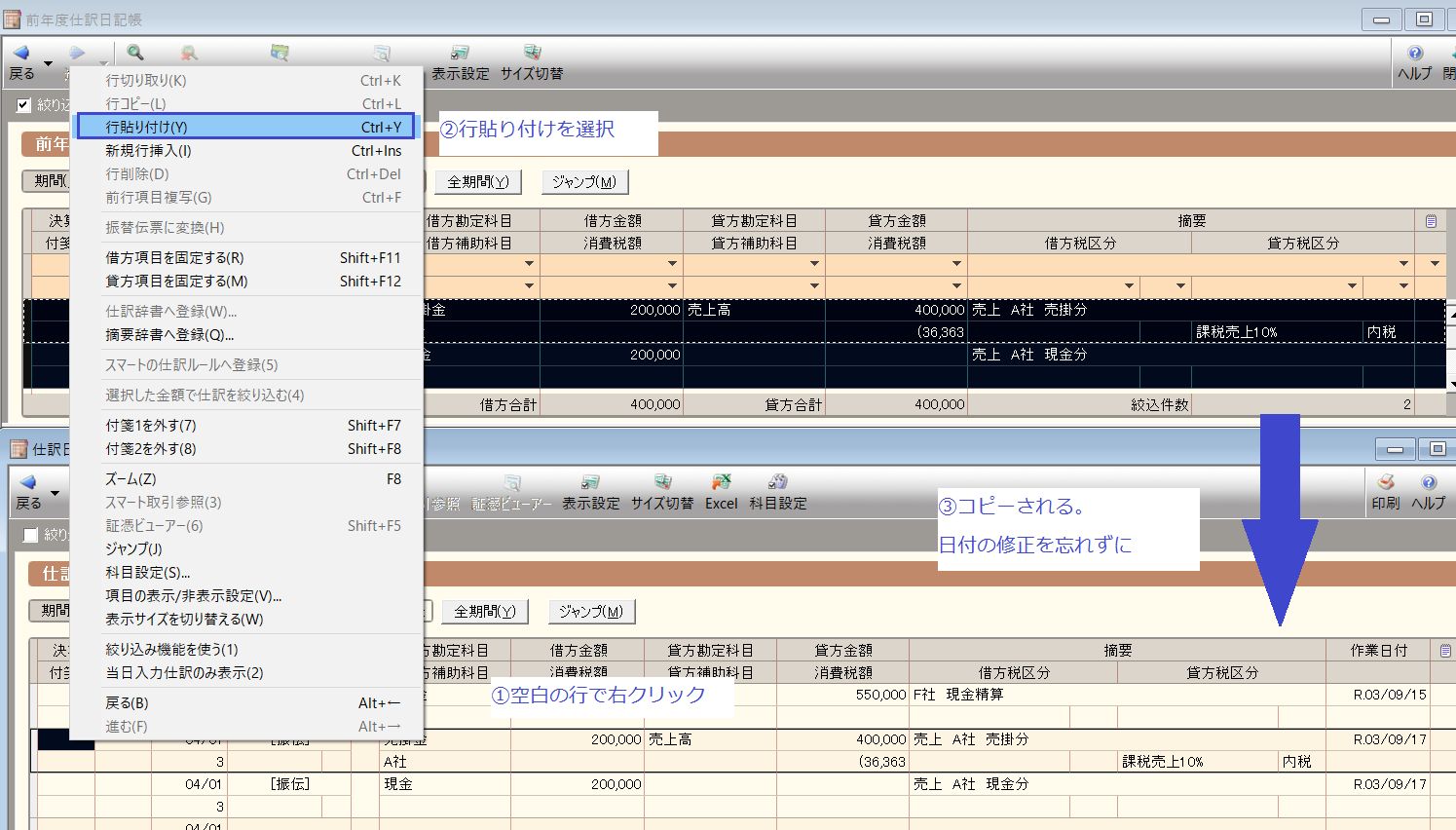1456x830 pixels.
Task: Select 表示サイズを切り替える(W)
Action: click(246, 620)
